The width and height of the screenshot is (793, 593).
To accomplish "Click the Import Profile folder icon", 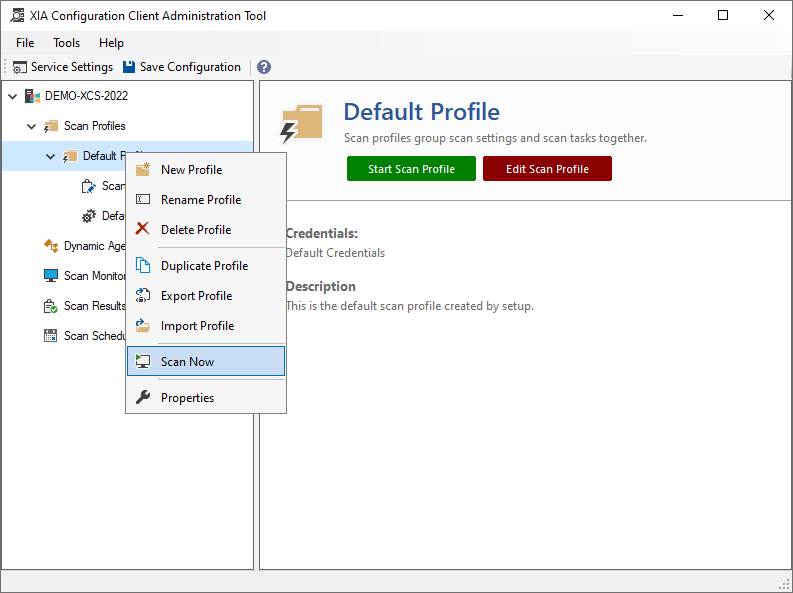I will 143,325.
